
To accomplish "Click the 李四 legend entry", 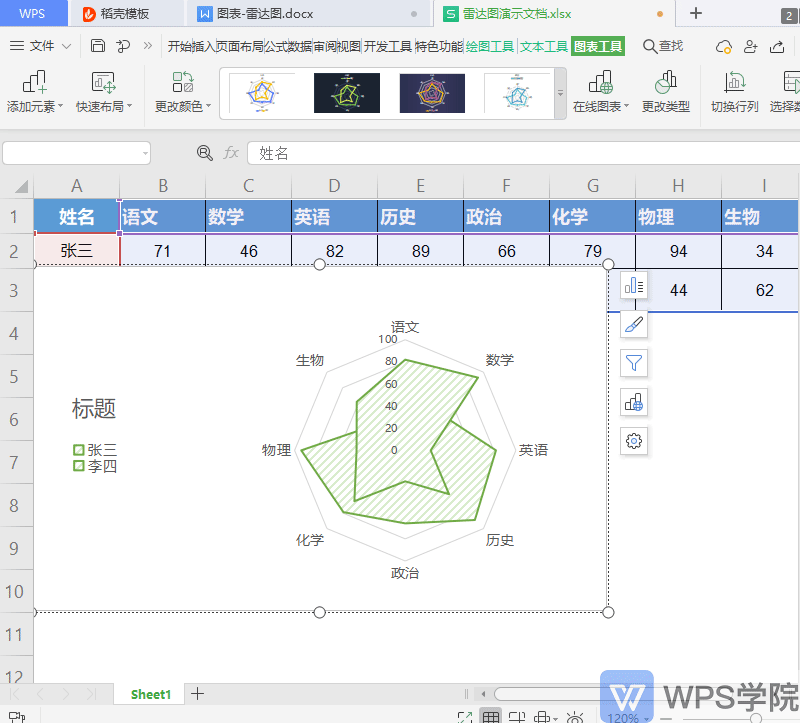I will (95, 466).
